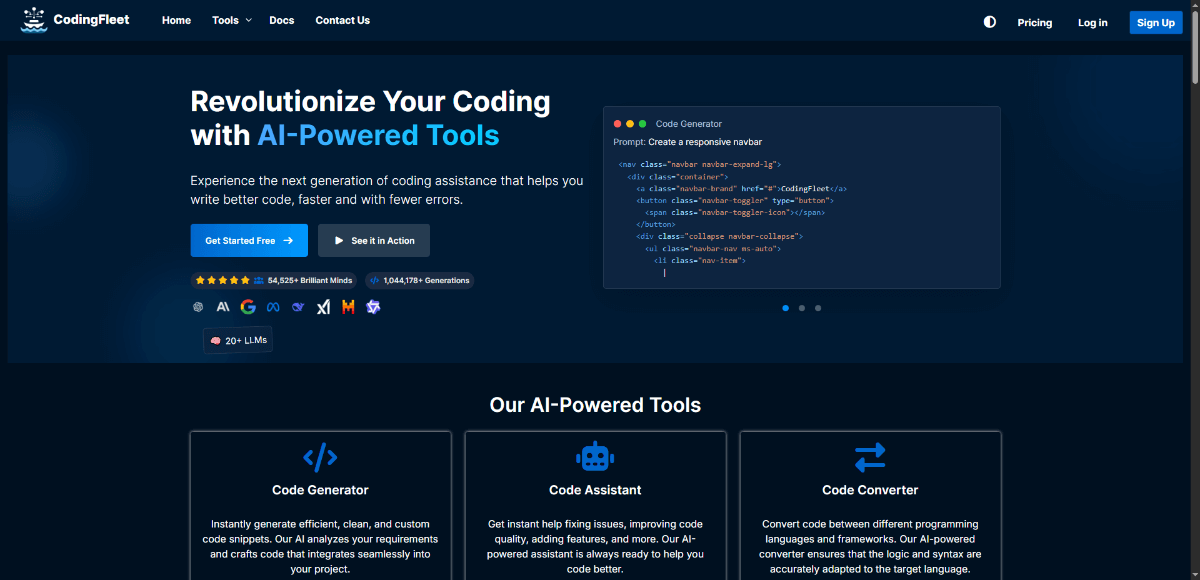Select the OpenAI provider icon
The width and height of the screenshot is (1200, 580).
[x=197, y=306]
